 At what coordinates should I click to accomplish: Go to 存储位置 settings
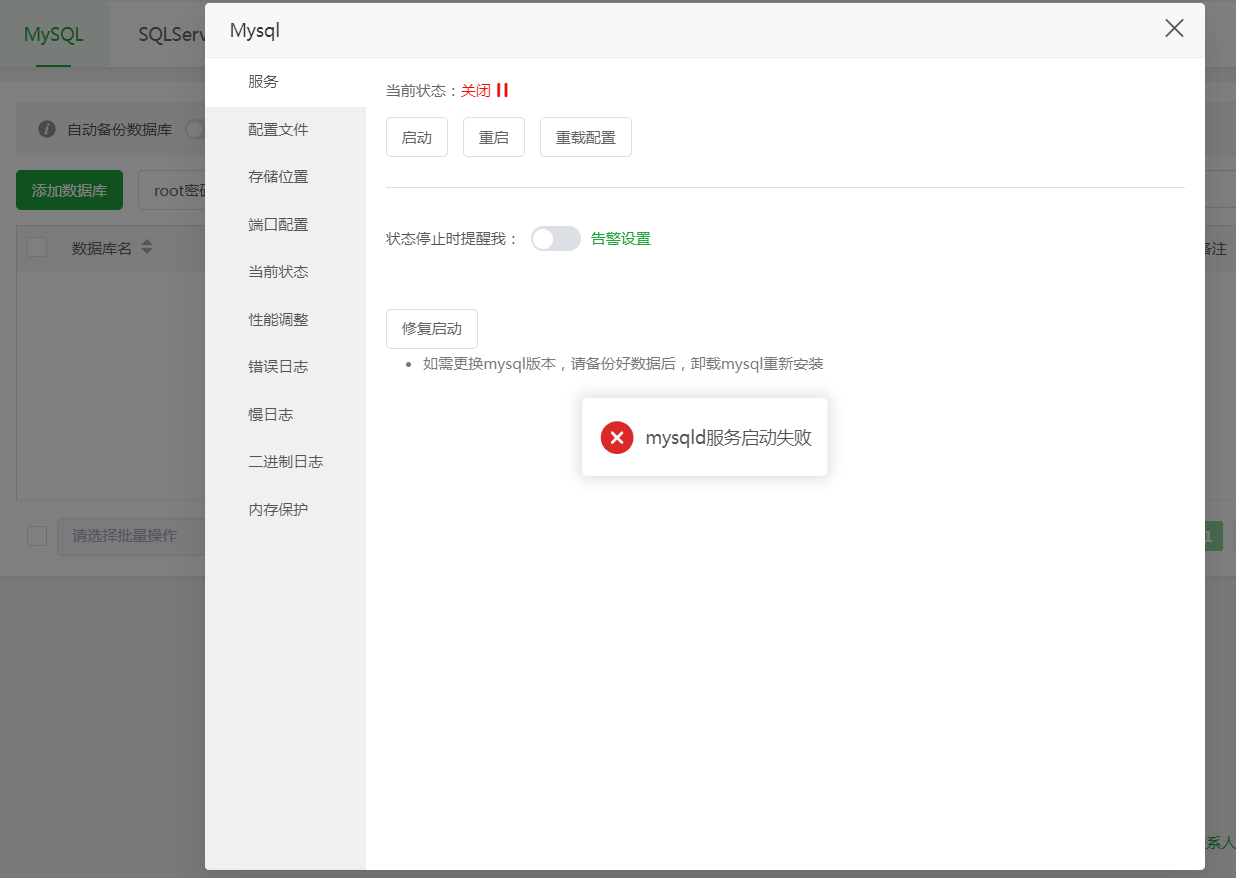pyautogui.click(x=285, y=177)
